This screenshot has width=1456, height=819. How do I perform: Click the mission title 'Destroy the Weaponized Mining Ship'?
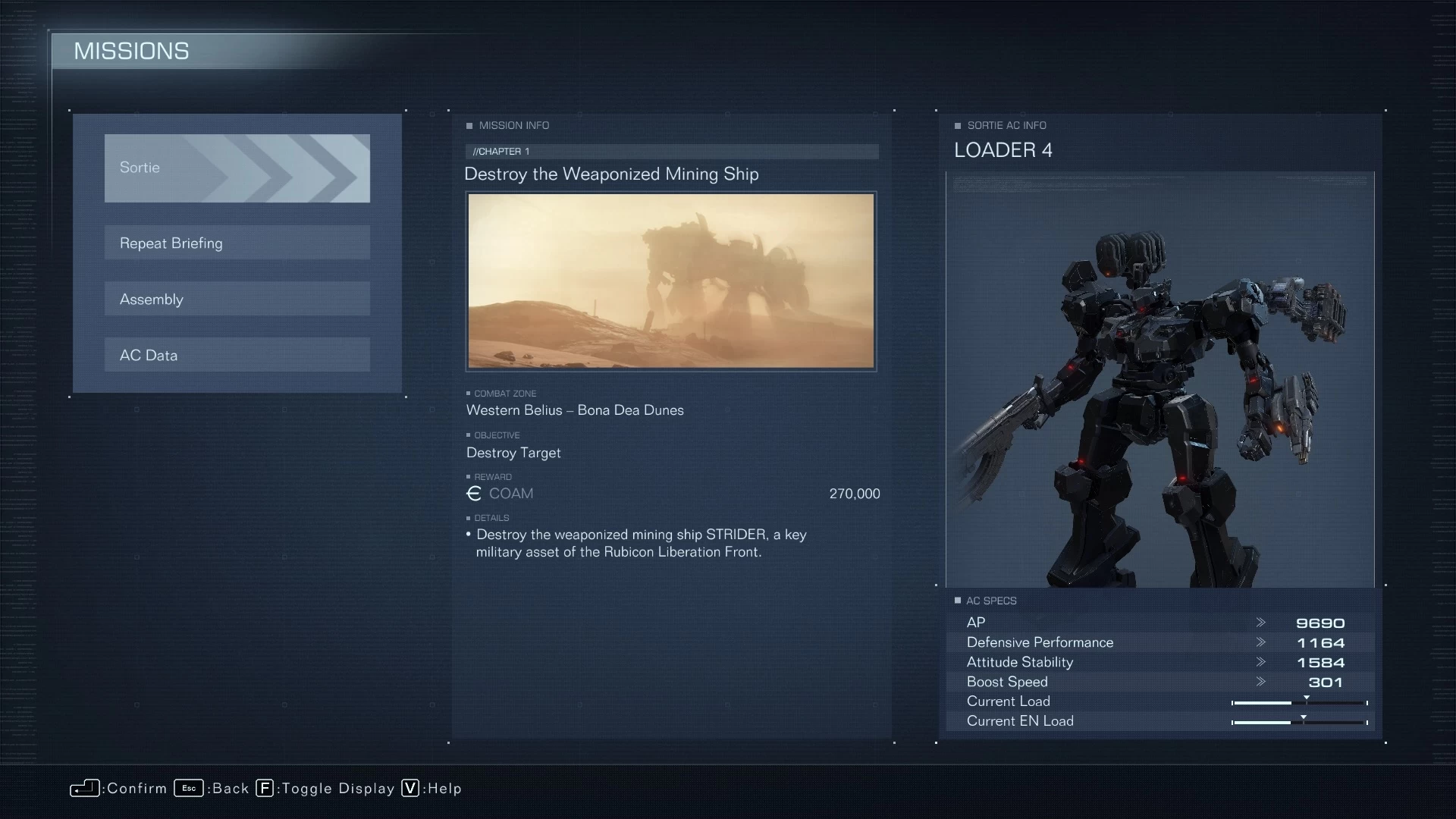pyautogui.click(x=611, y=174)
